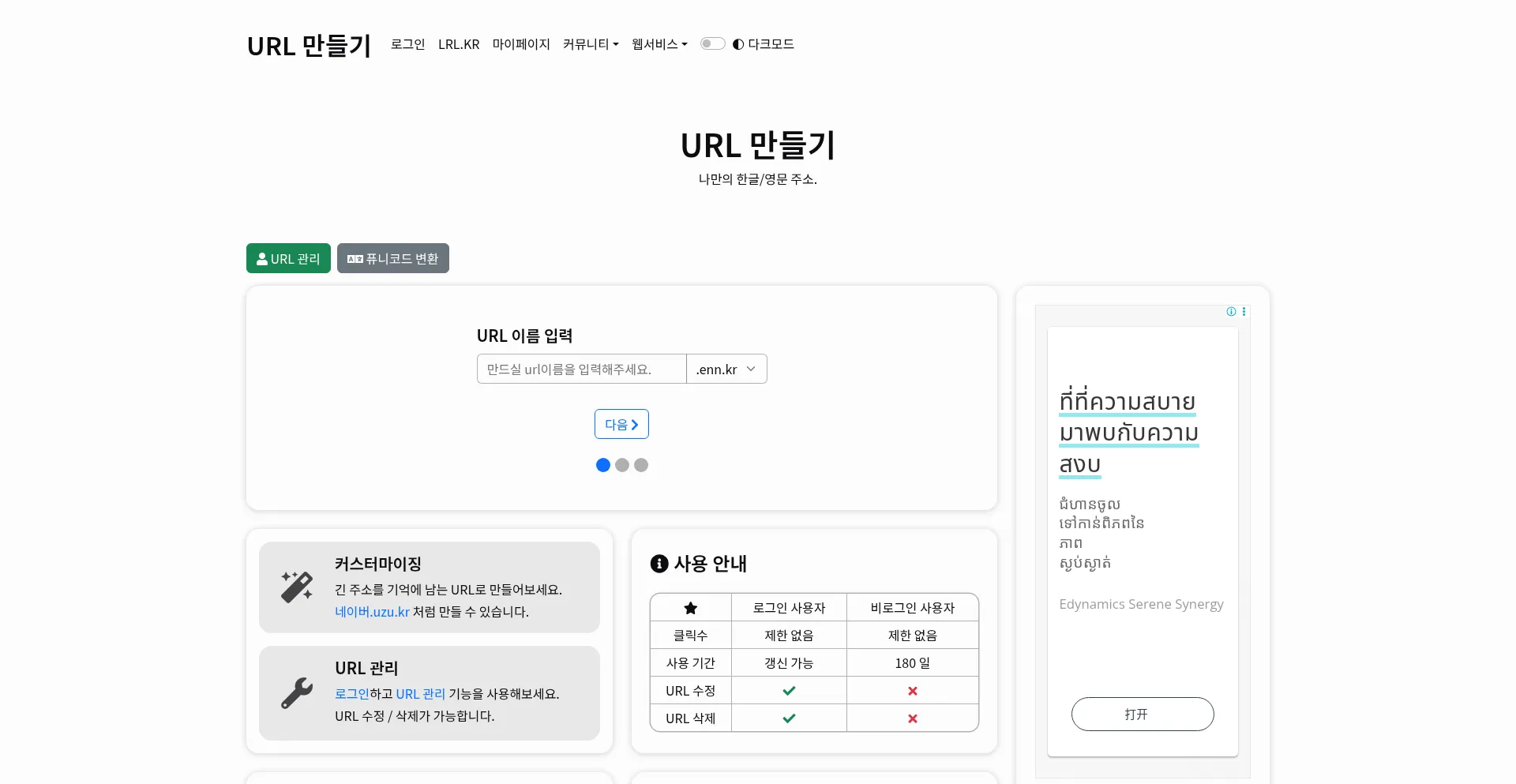
Task: Click the Thai headline in the ad
Action: [1129, 433]
